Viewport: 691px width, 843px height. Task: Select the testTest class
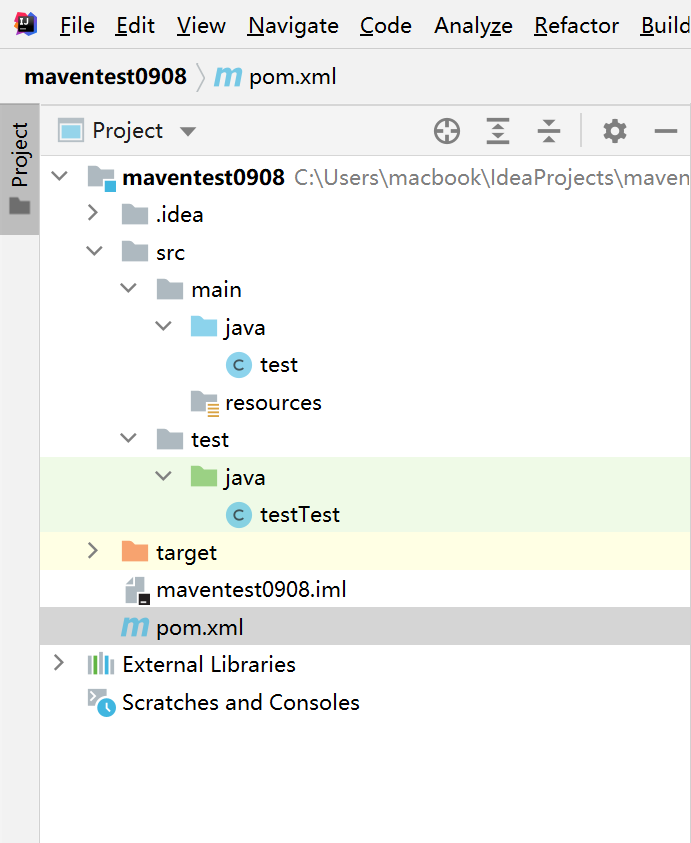300,515
